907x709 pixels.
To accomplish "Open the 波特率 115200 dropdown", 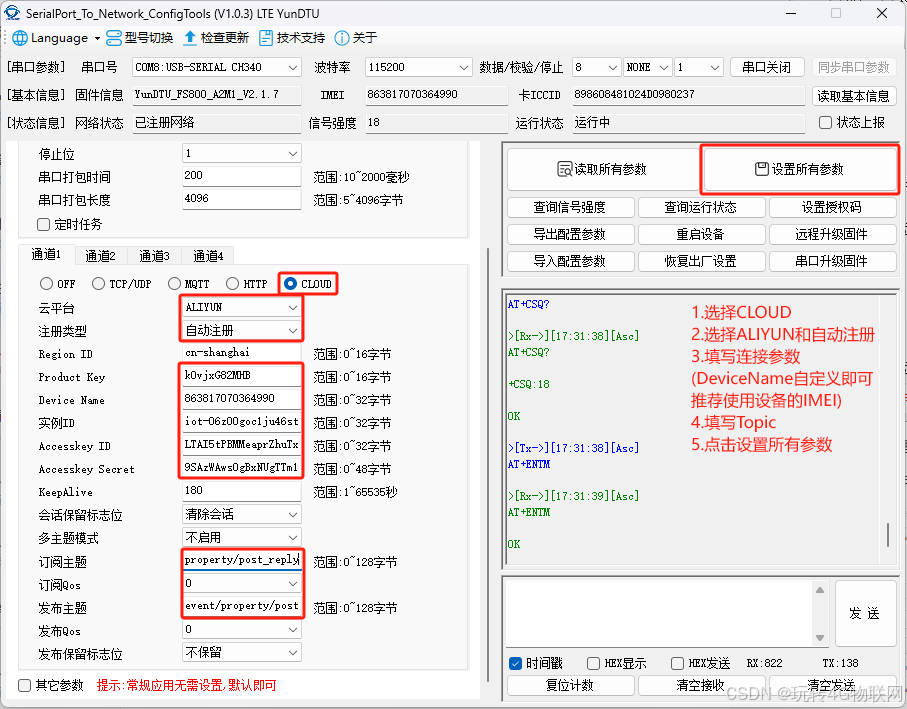I will tap(418, 68).
